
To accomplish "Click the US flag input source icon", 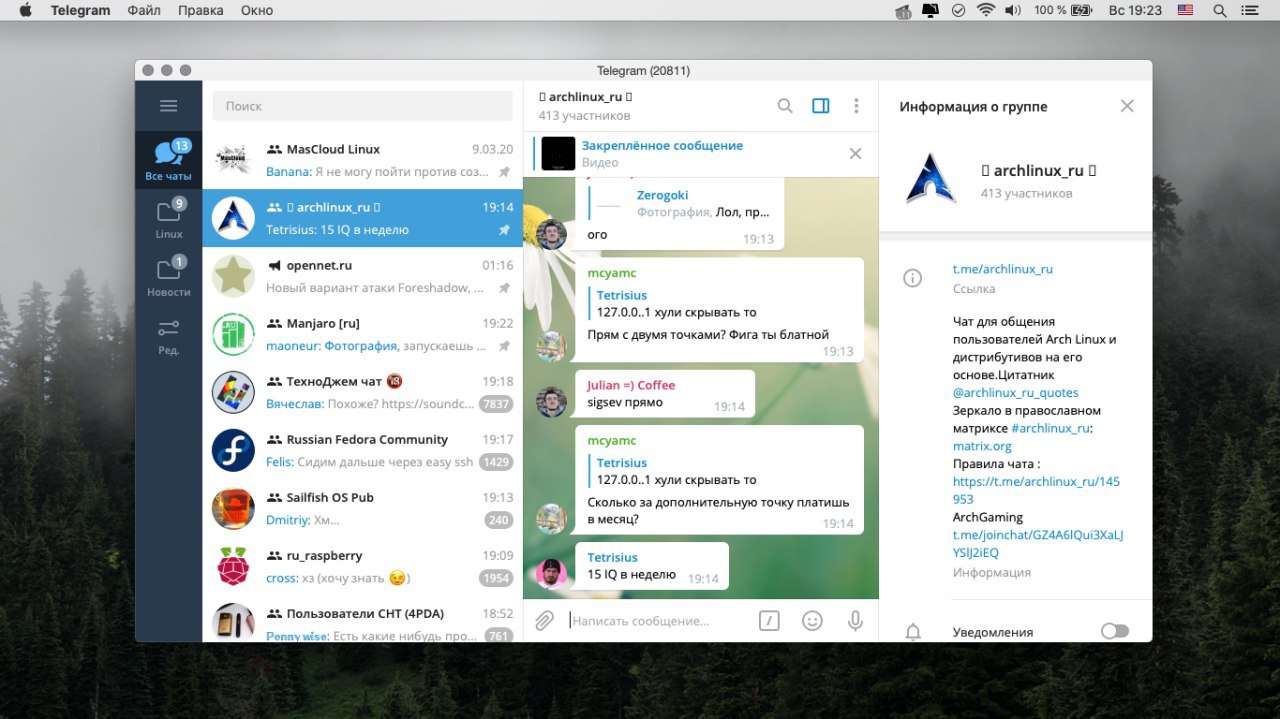I will pyautogui.click(x=1185, y=10).
